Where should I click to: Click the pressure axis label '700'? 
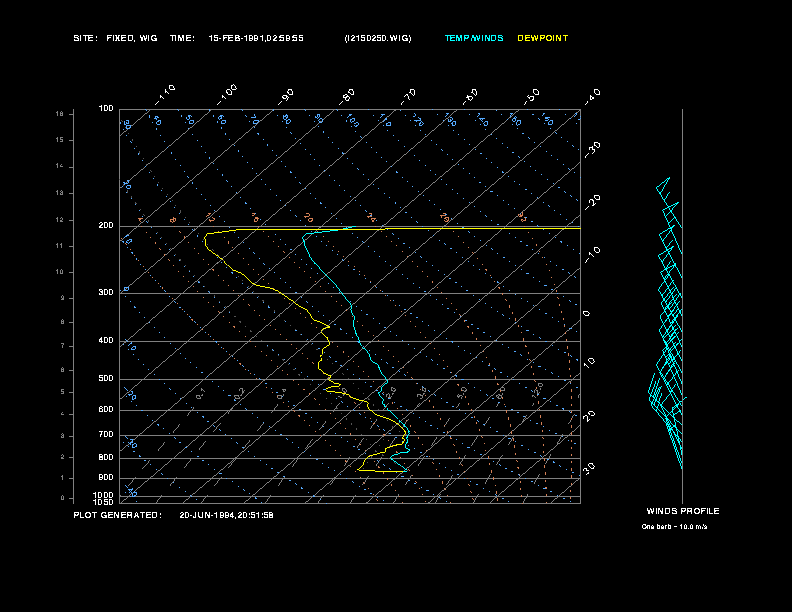(106, 434)
